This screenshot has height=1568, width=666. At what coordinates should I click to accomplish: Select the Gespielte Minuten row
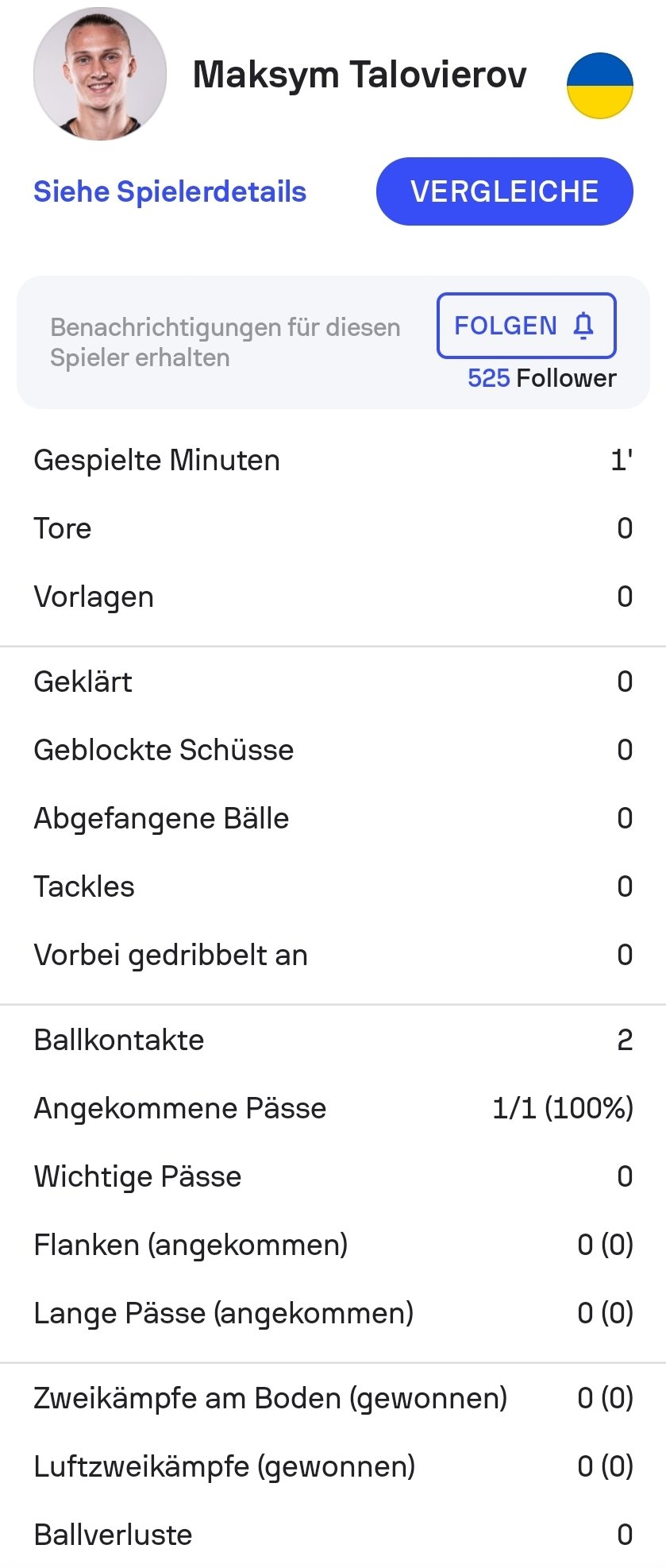coord(333,461)
